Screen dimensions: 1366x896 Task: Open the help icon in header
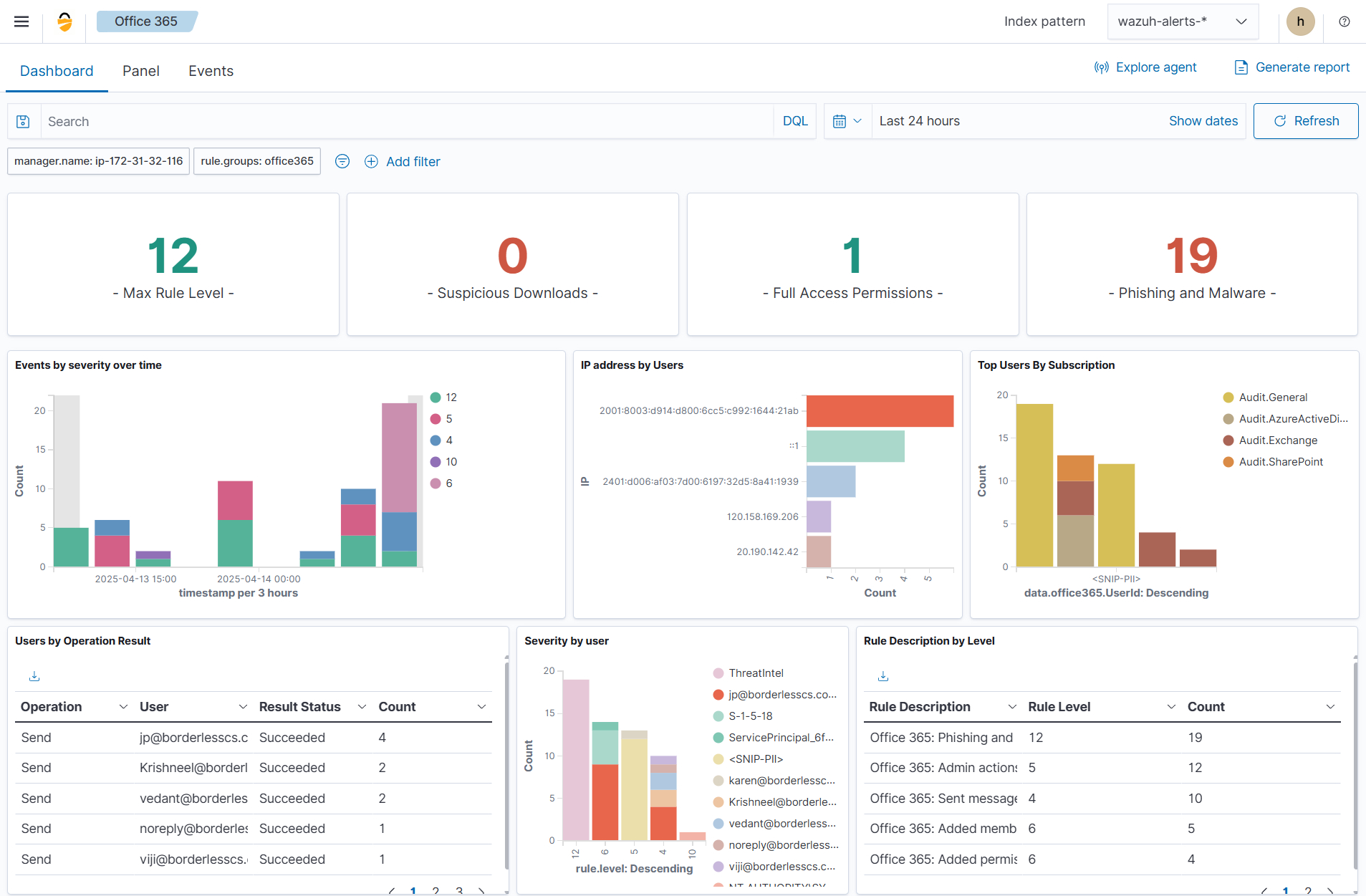(1345, 21)
